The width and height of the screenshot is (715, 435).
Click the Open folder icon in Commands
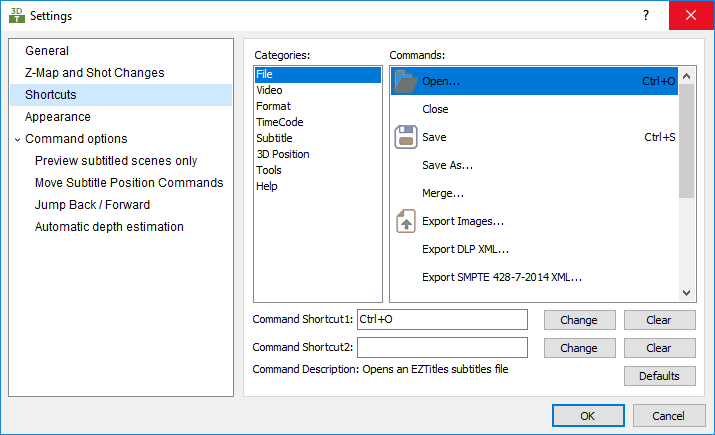coord(406,81)
